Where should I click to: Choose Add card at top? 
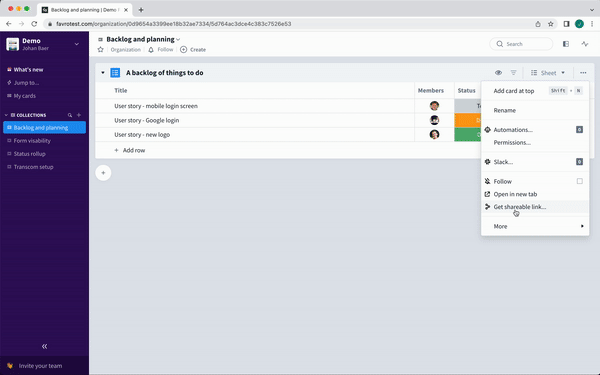pos(535,91)
